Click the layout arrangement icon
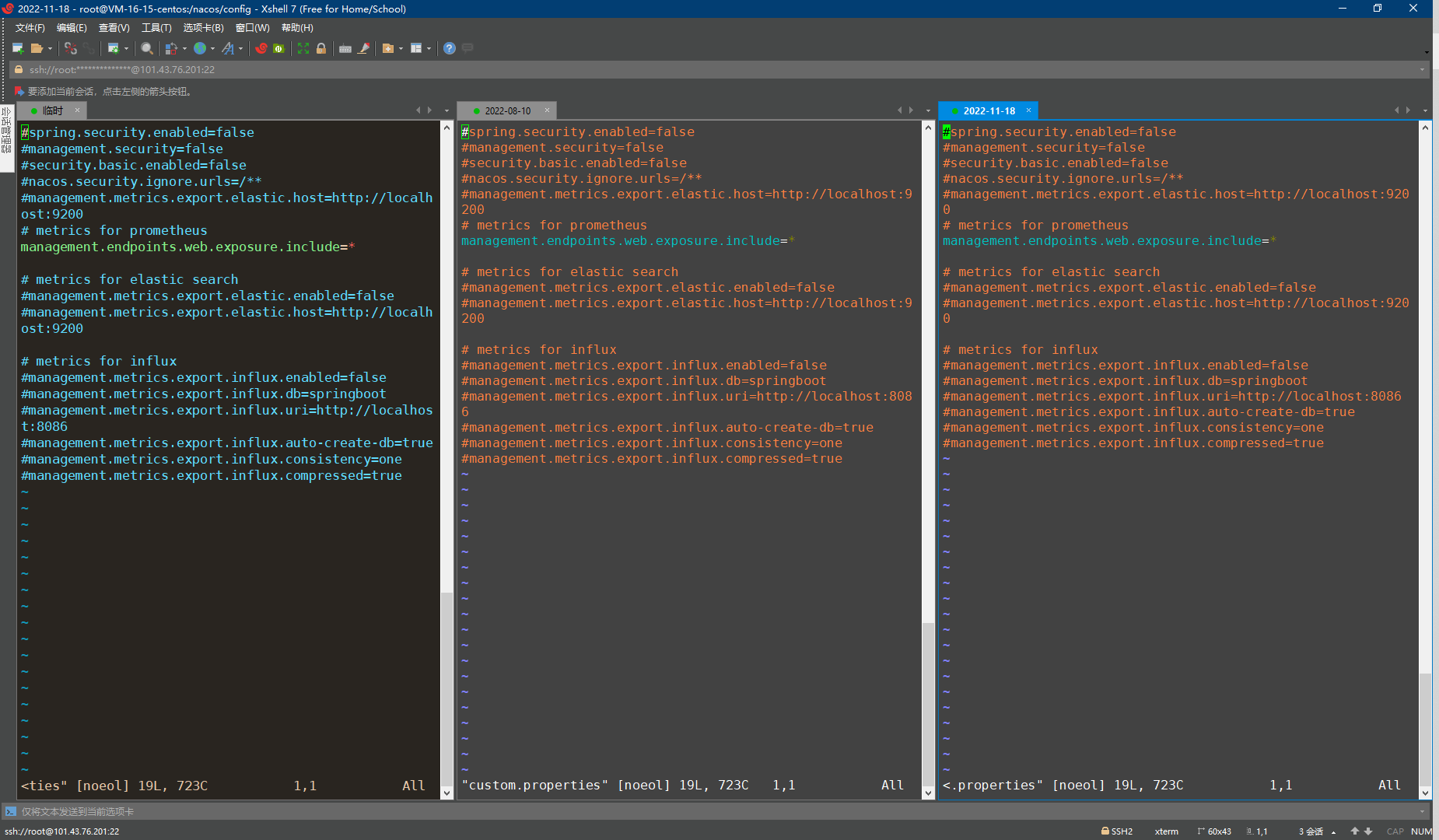 tap(416, 48)
